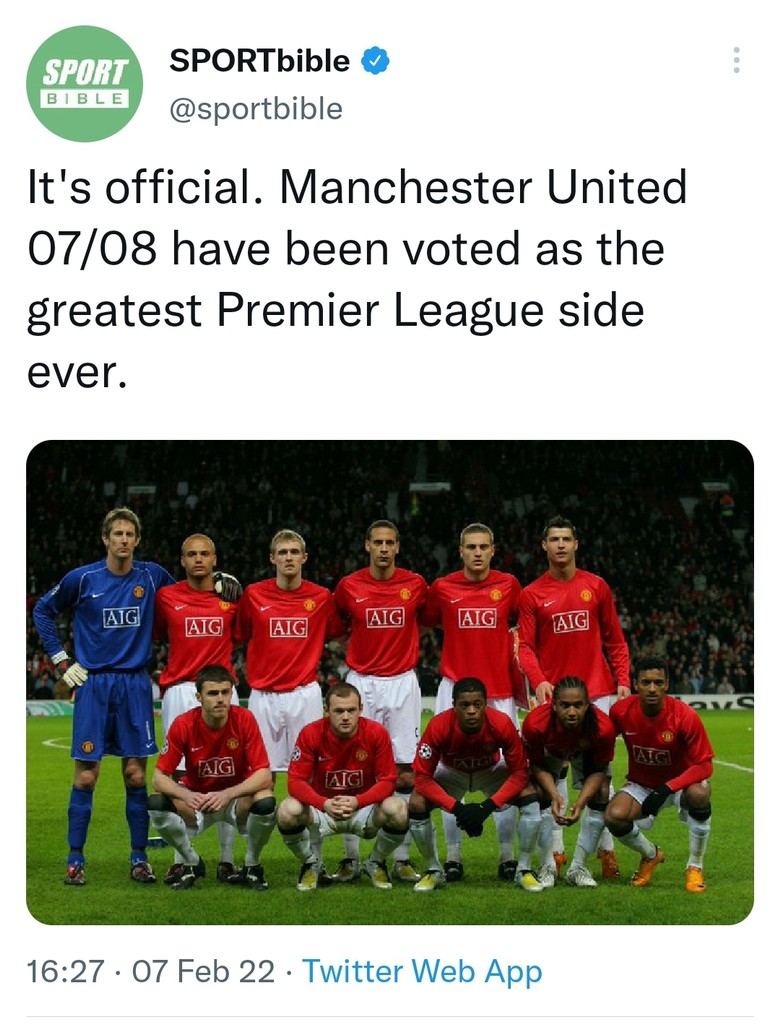
Task: Open the SPORTbible display name link
Action: coord(259,62)
